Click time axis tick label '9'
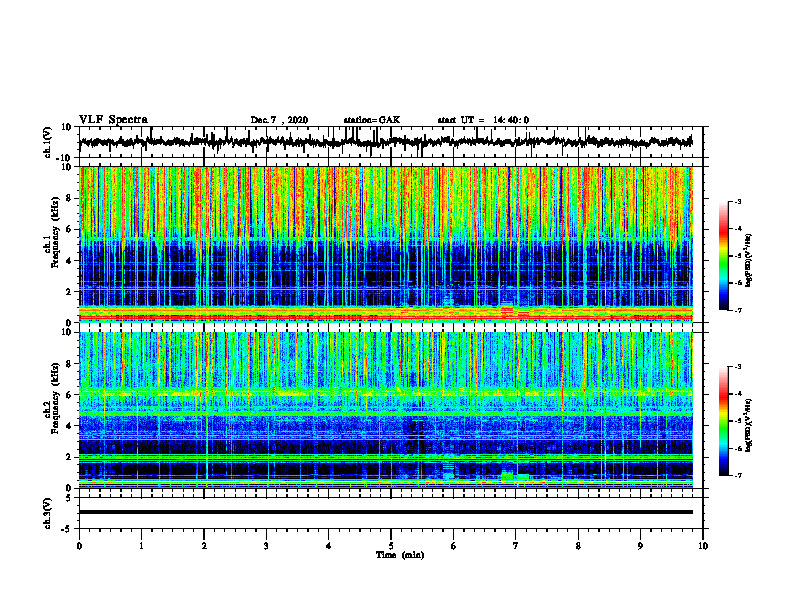 640,546
